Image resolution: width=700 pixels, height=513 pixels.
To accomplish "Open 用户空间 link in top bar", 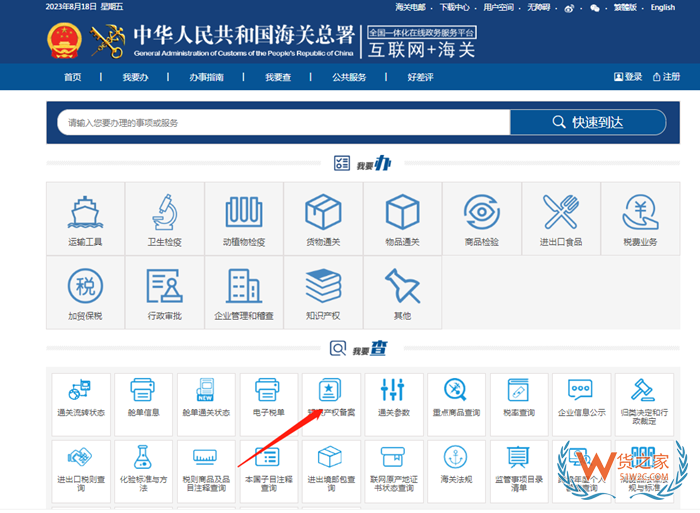I will [498, 8].
